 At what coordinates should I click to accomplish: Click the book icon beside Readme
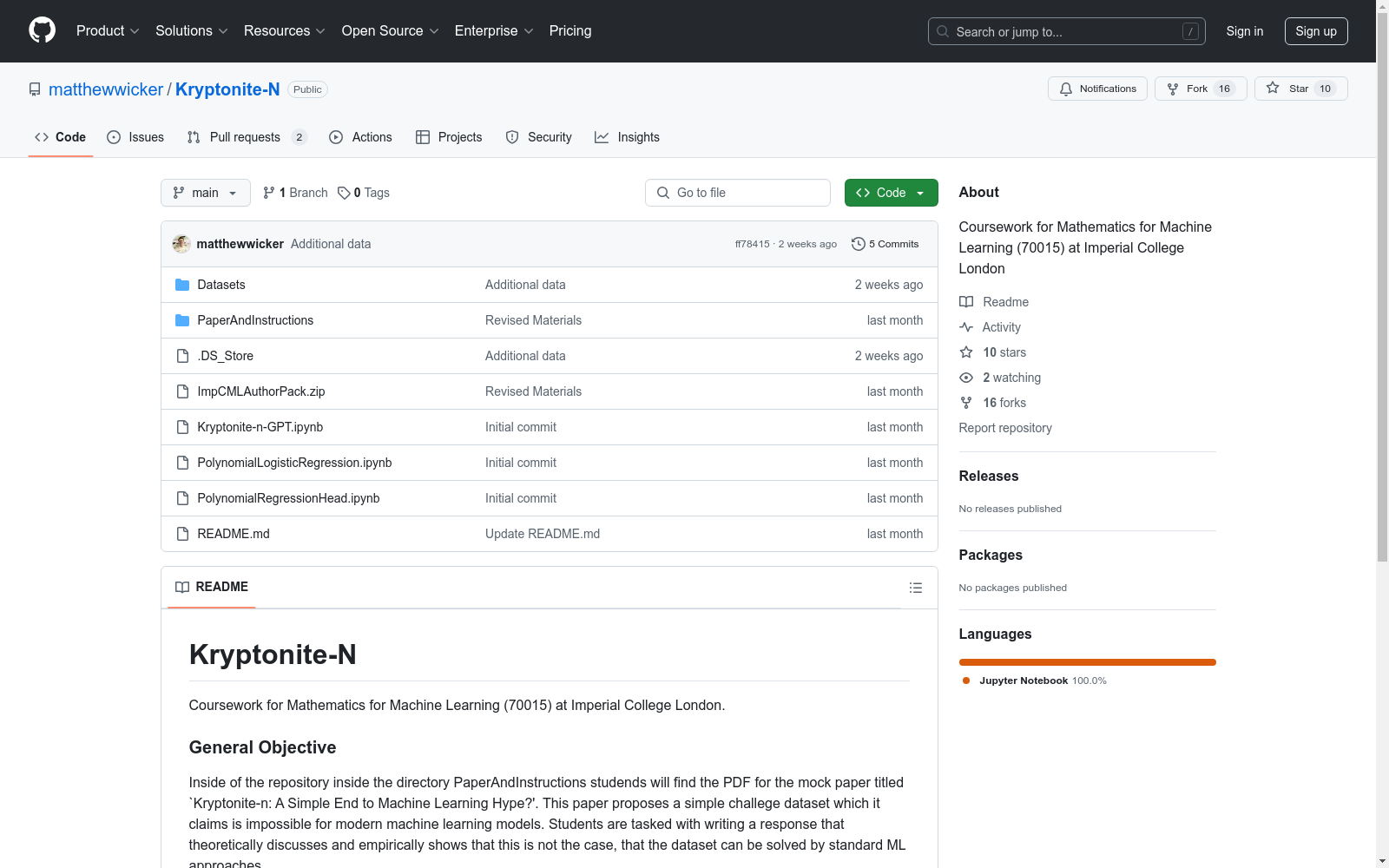pos(966,302)
